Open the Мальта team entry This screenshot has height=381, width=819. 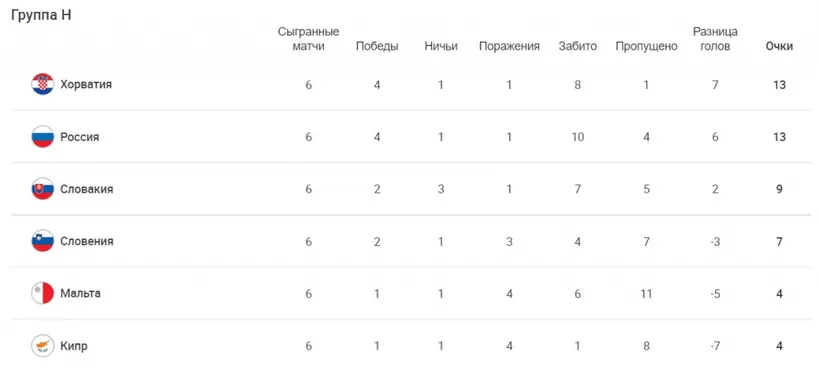pyautogui.click(x=80, y=293)
